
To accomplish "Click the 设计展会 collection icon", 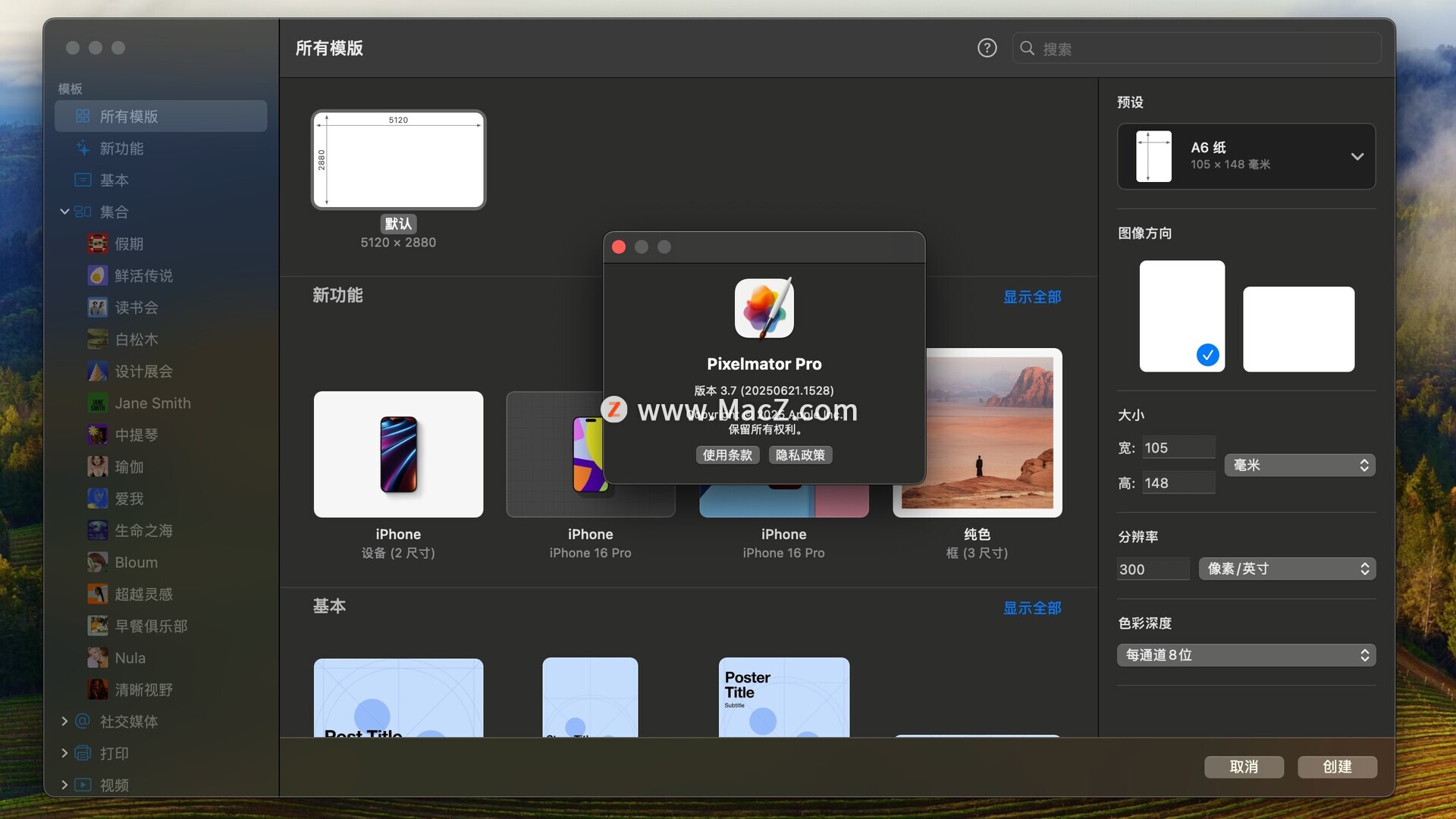I will 97,371.
